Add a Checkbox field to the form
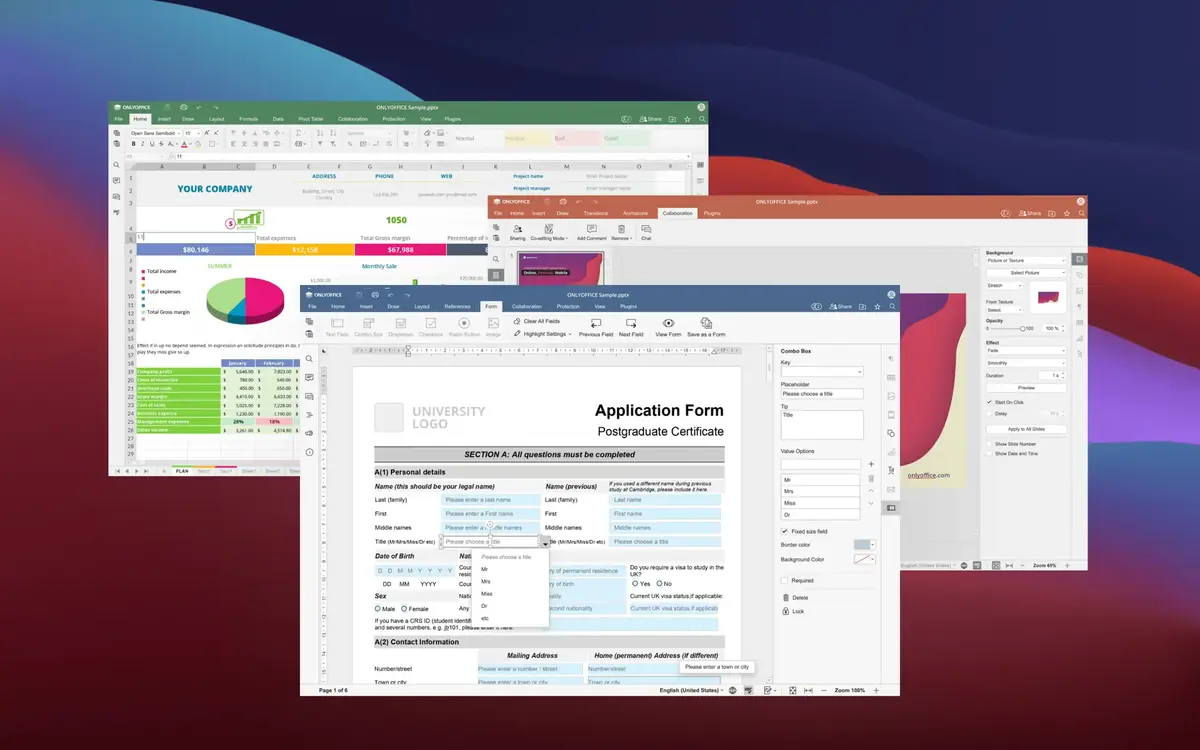The width and height of the screenshot is (1200, 750). [430, 325]
